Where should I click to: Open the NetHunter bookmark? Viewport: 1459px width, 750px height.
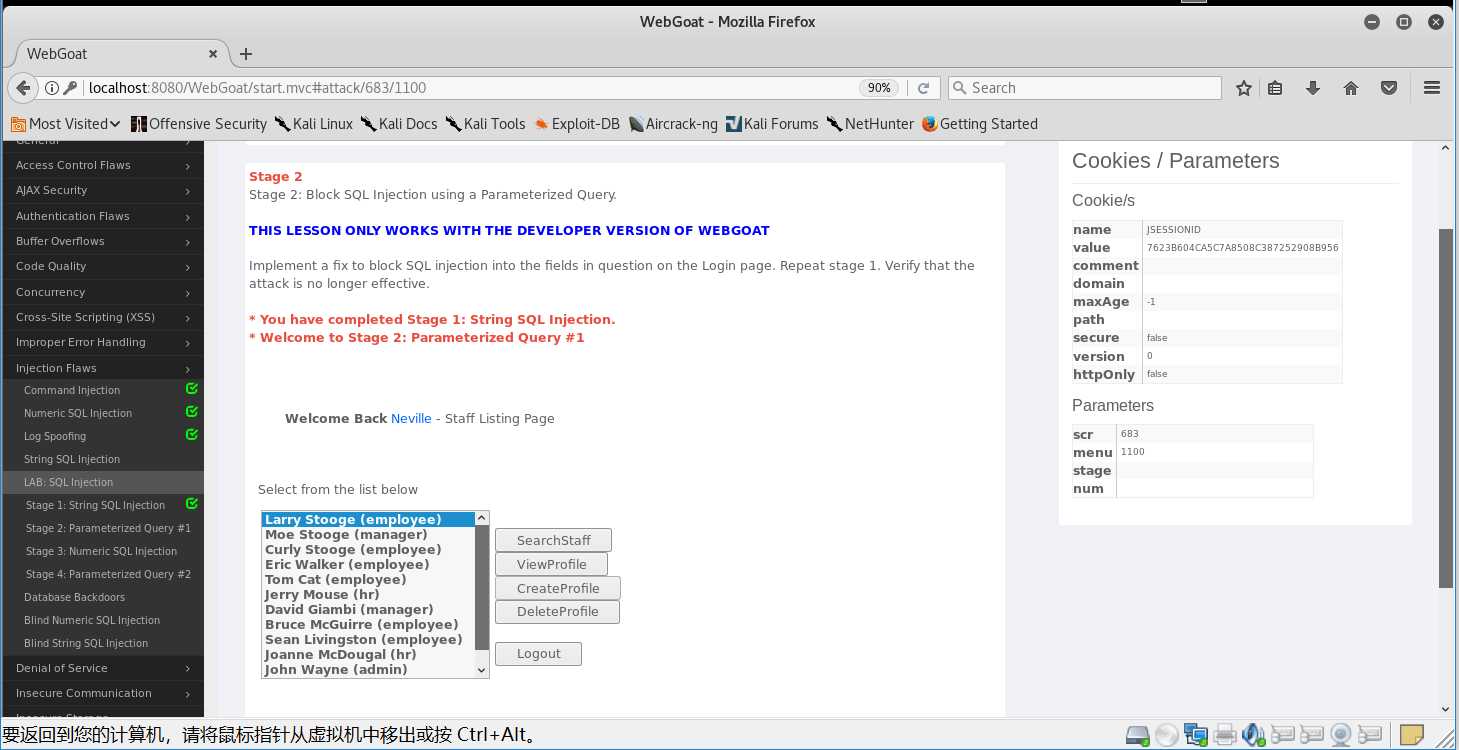point(870,124)
